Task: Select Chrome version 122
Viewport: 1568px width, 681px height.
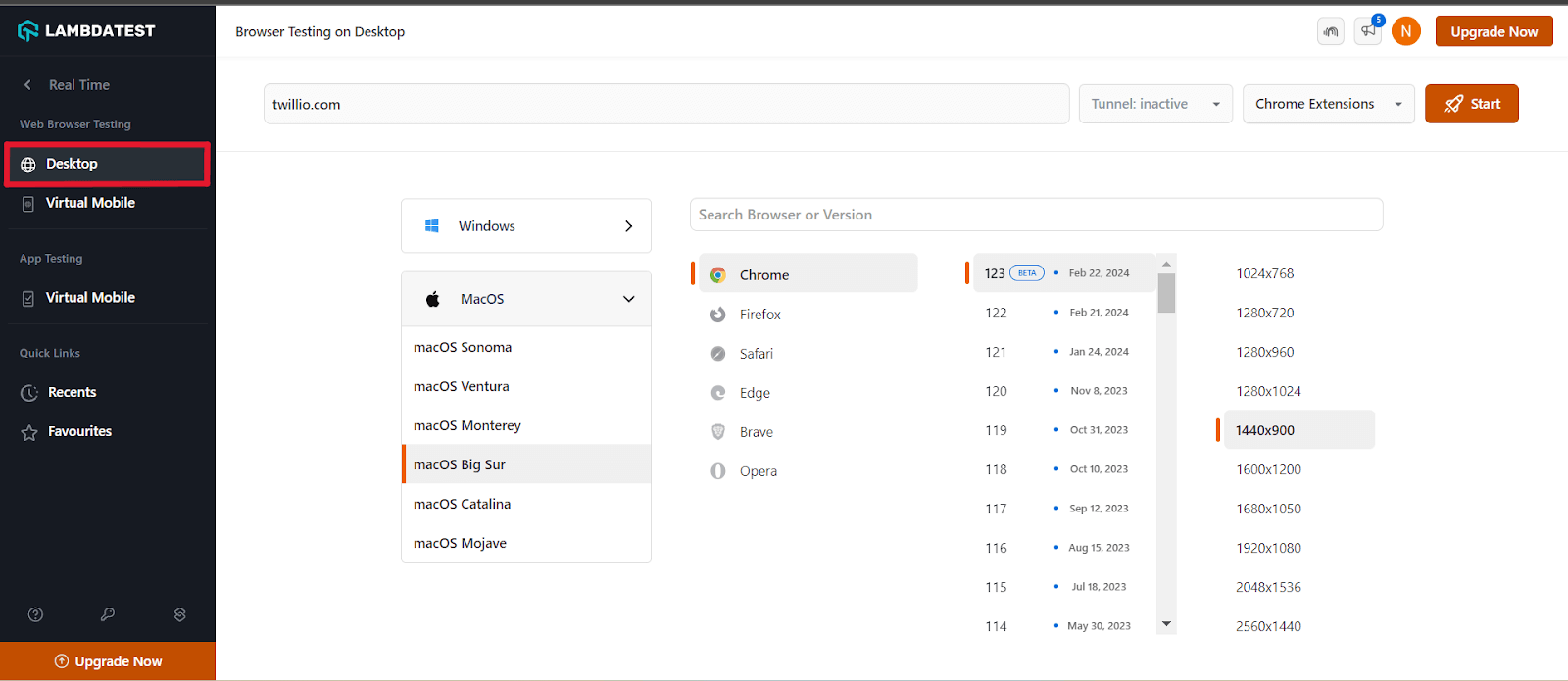Action: [996, 313]
